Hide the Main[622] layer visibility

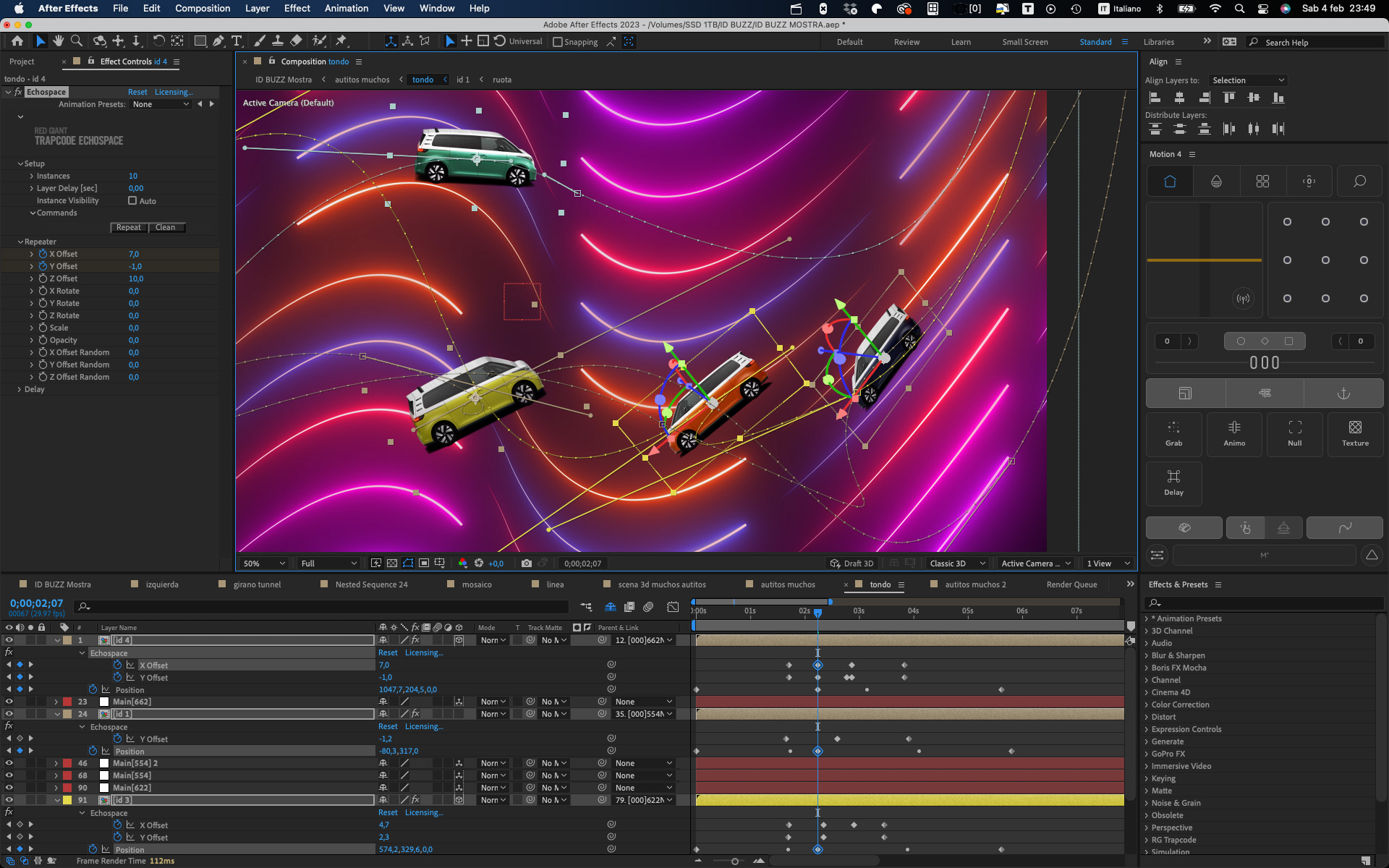(9, 788)
